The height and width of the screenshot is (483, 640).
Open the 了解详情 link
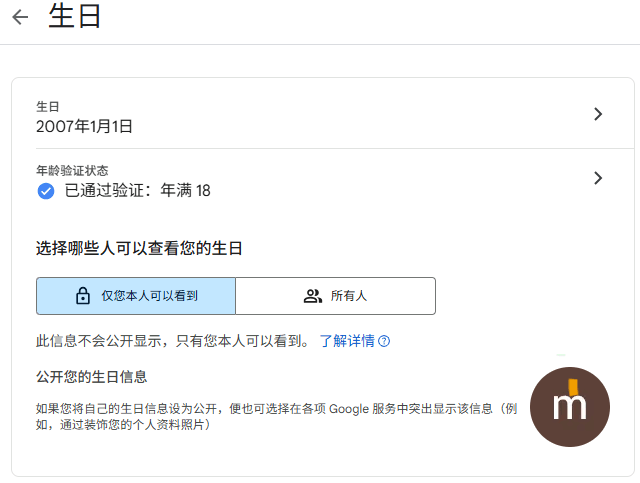coord(347,341)
